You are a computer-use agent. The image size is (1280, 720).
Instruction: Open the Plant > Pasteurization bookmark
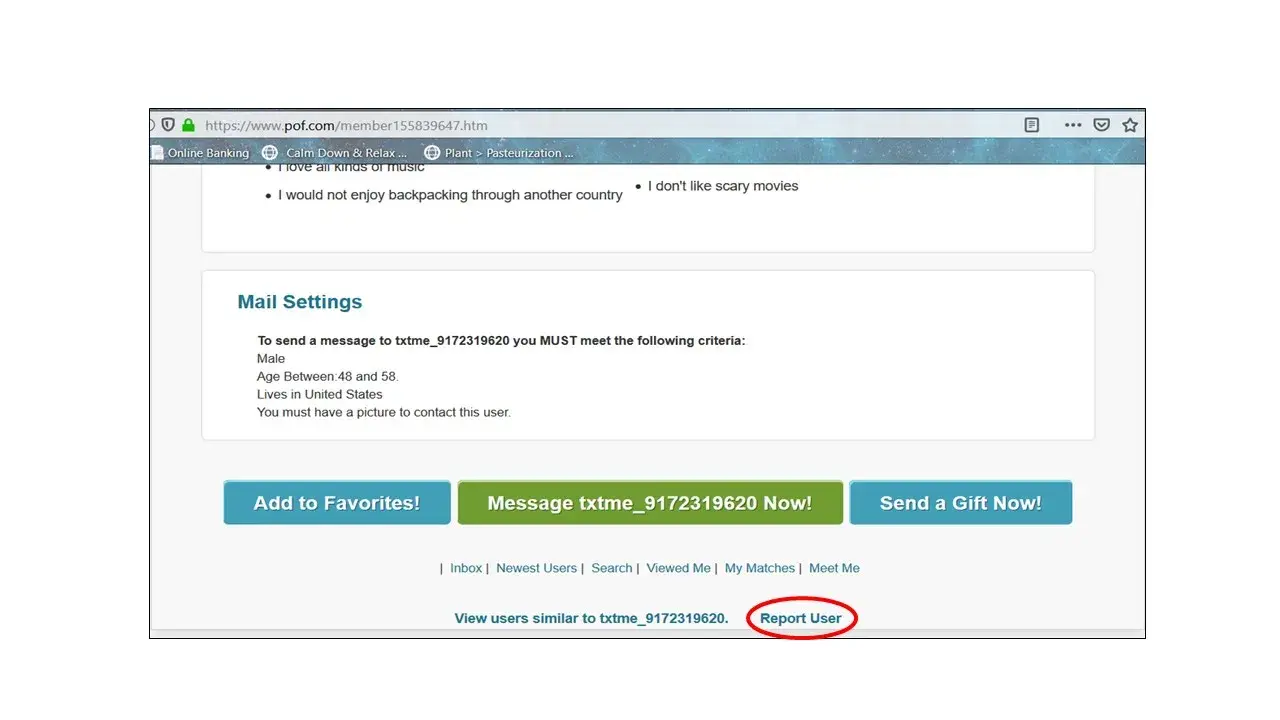(499, 153)
